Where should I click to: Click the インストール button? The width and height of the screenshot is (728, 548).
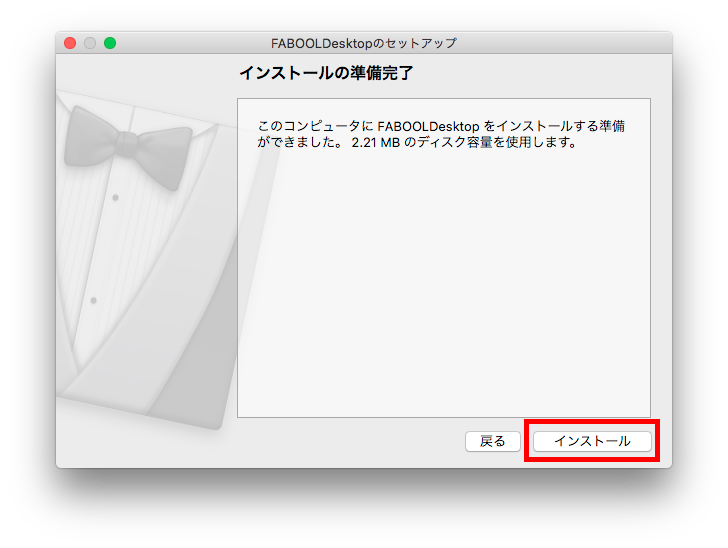(592, 441)
